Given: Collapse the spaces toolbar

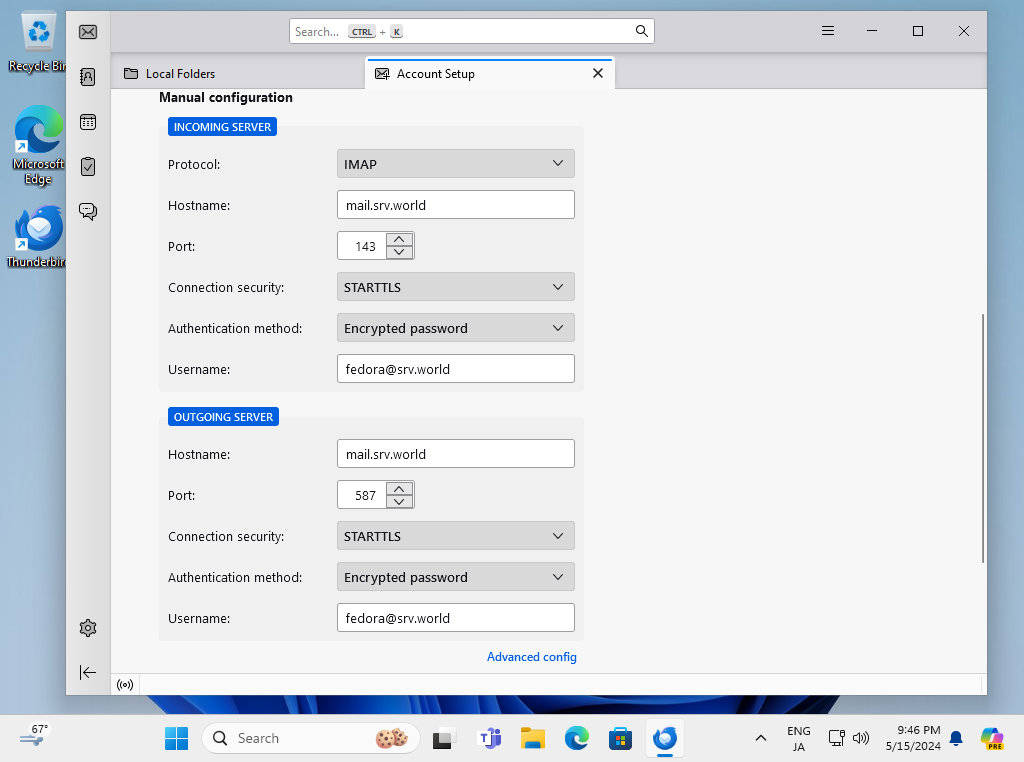Looking at the screenshot, I should 88,673.
